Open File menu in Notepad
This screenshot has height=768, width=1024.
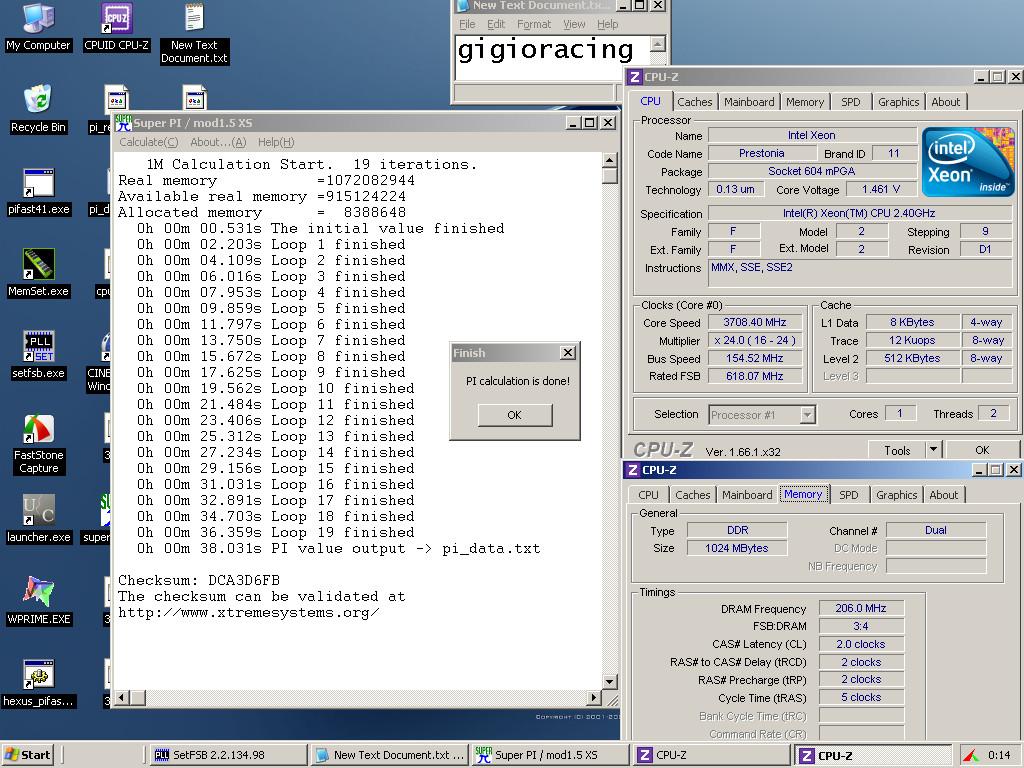[467, 24]
